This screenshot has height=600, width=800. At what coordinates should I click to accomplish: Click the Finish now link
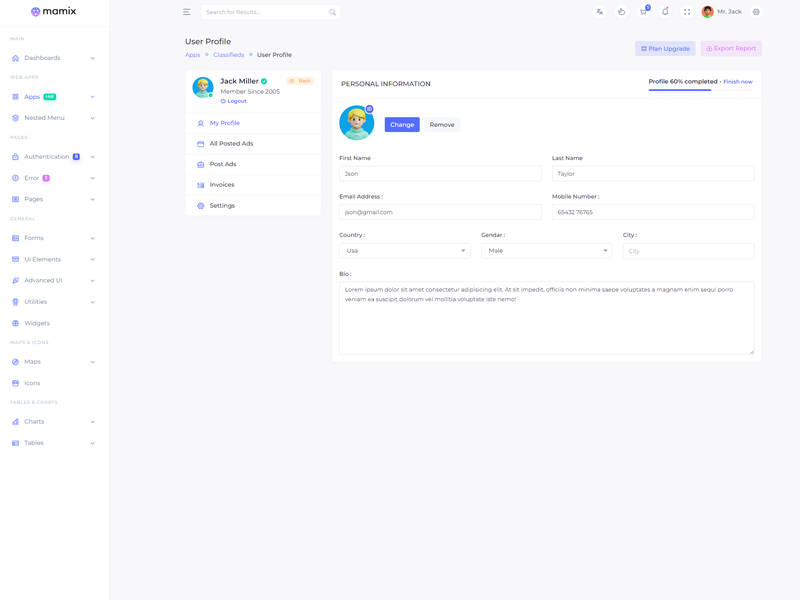pos(738,82)
